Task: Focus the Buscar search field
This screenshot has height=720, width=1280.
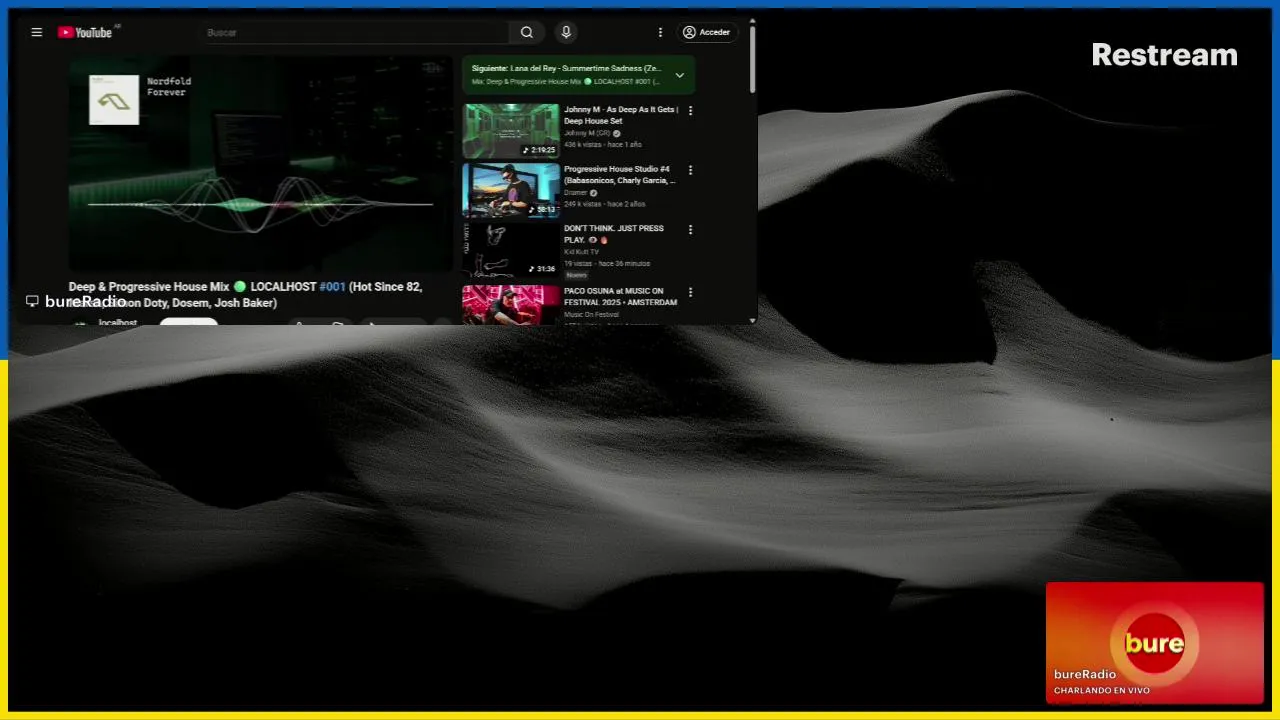Action: (x=354, y=32)
